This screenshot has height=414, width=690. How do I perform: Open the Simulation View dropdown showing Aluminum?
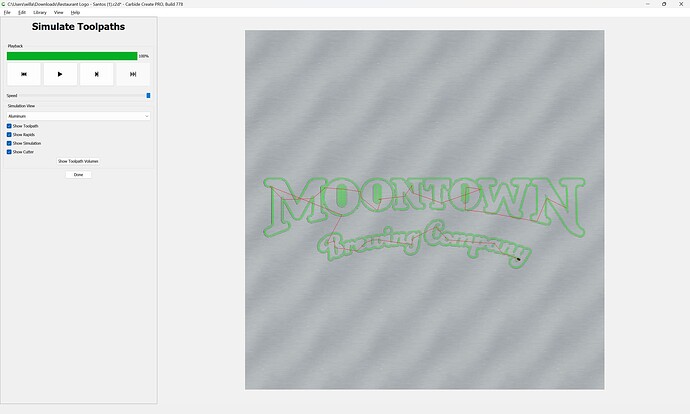tap(78, 116)
